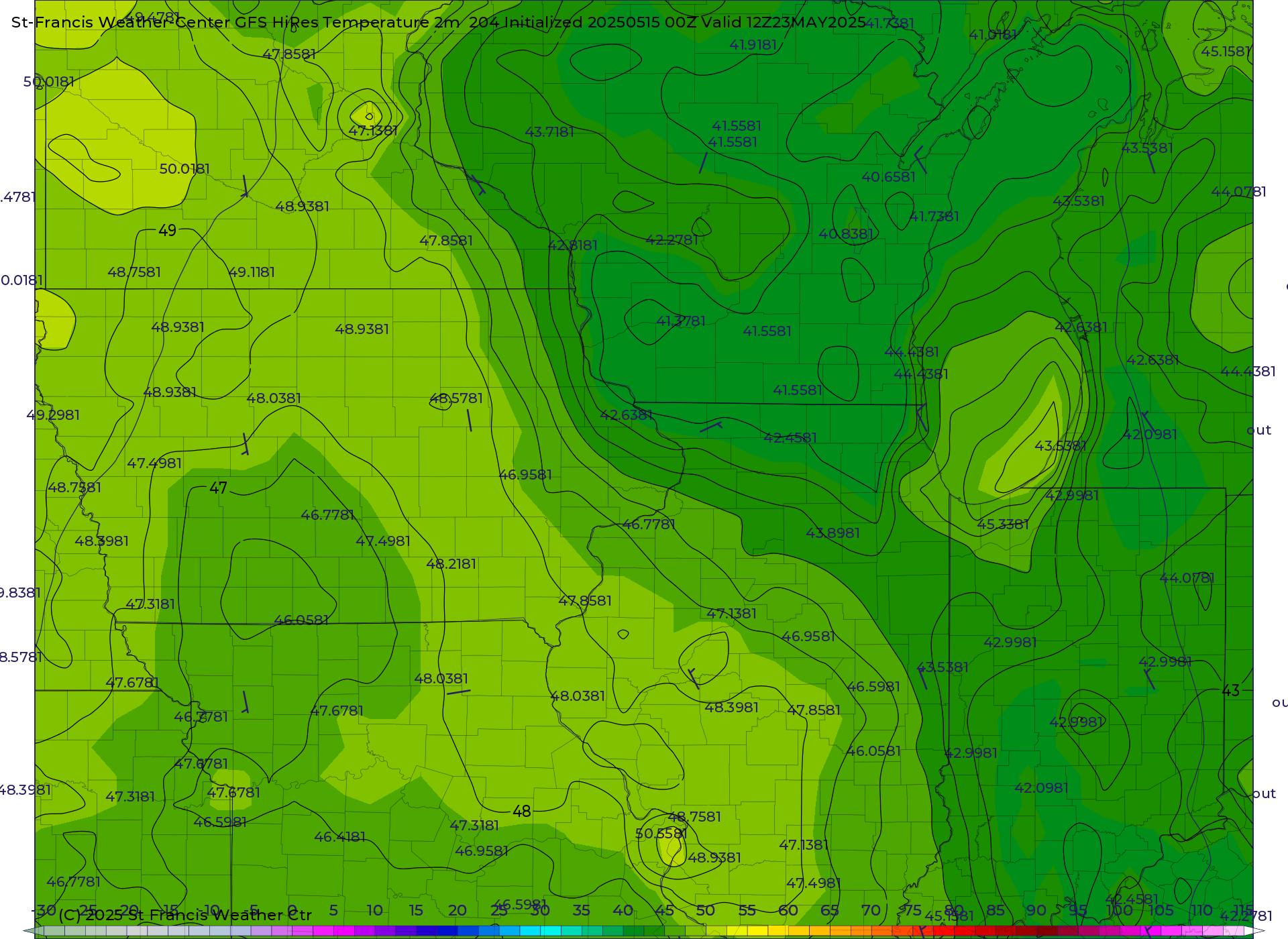Select the 49 contour line label
The image size is (1288, 939).
[x=167, y=231]
